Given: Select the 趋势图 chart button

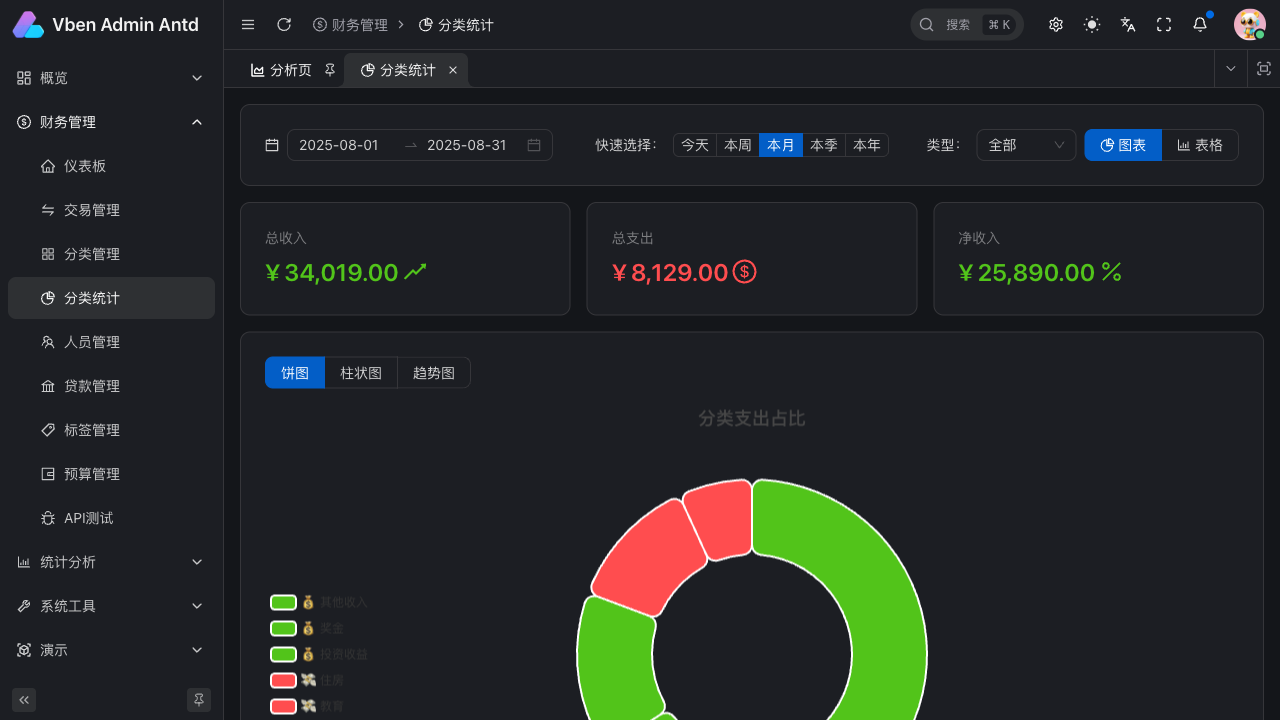Looking at the screenshot, I should pyautogui.click(x=434, y=373).
